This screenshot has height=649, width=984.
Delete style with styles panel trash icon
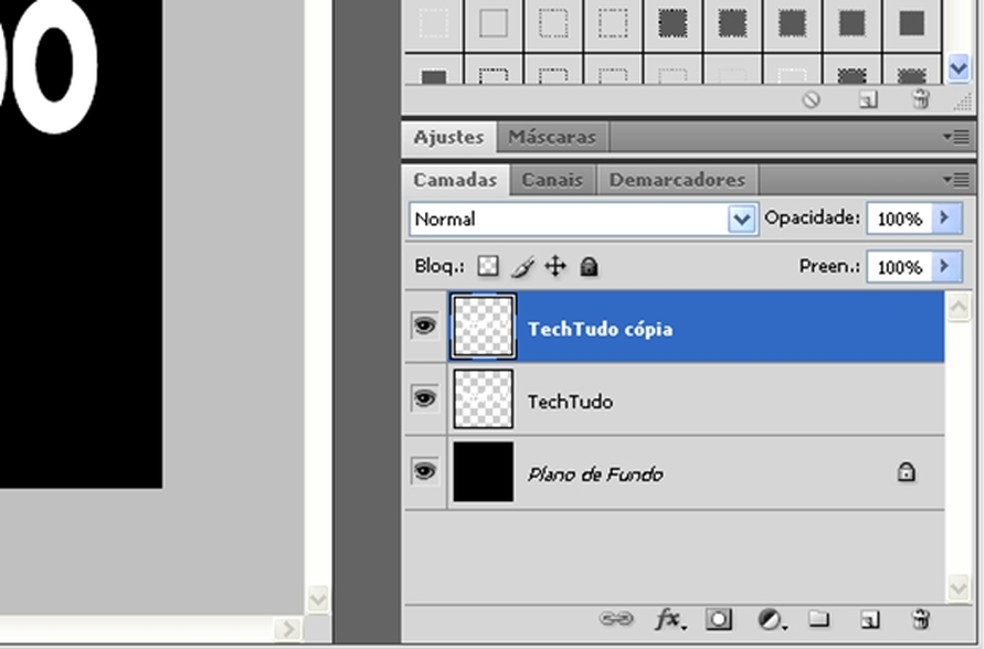click(x=920, y=99)
